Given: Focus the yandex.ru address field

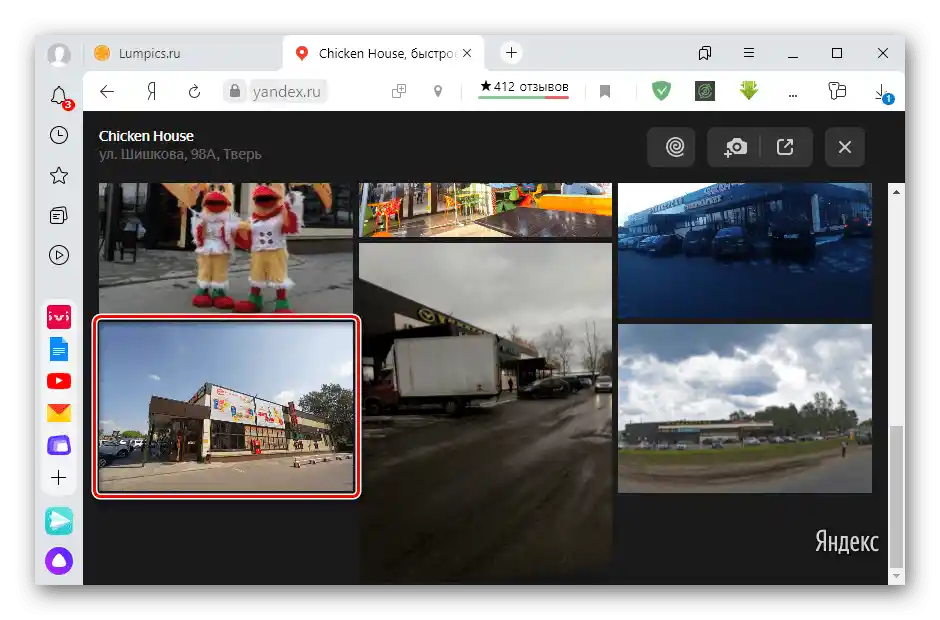Looking at the screenshot, I should (287, 91).
